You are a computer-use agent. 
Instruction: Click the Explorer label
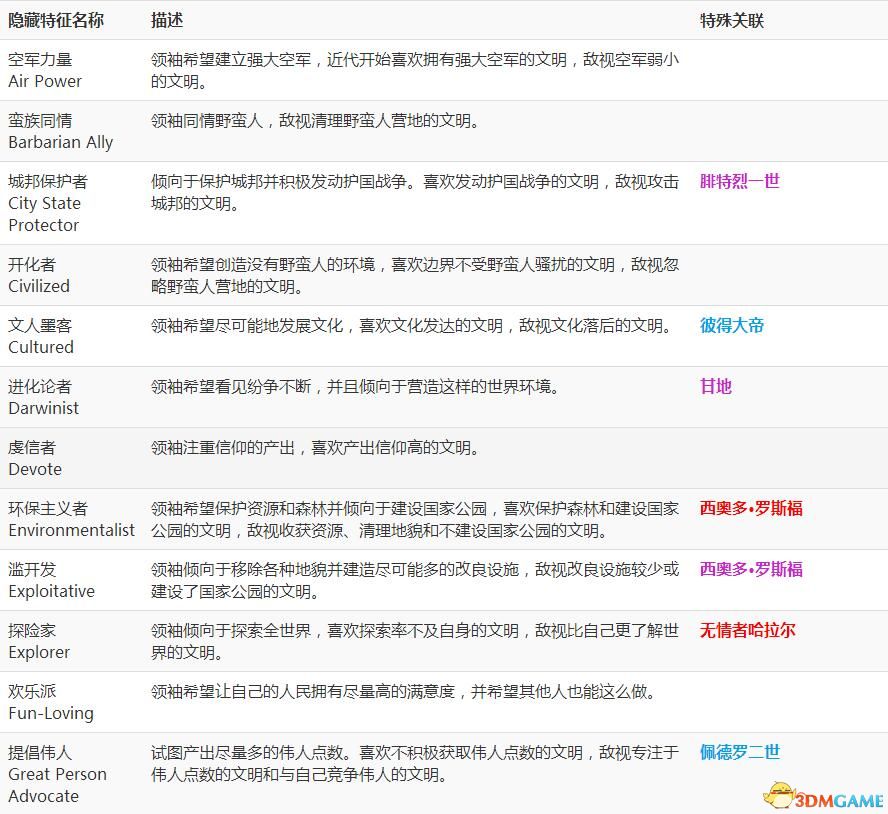(x=39, y=652)
